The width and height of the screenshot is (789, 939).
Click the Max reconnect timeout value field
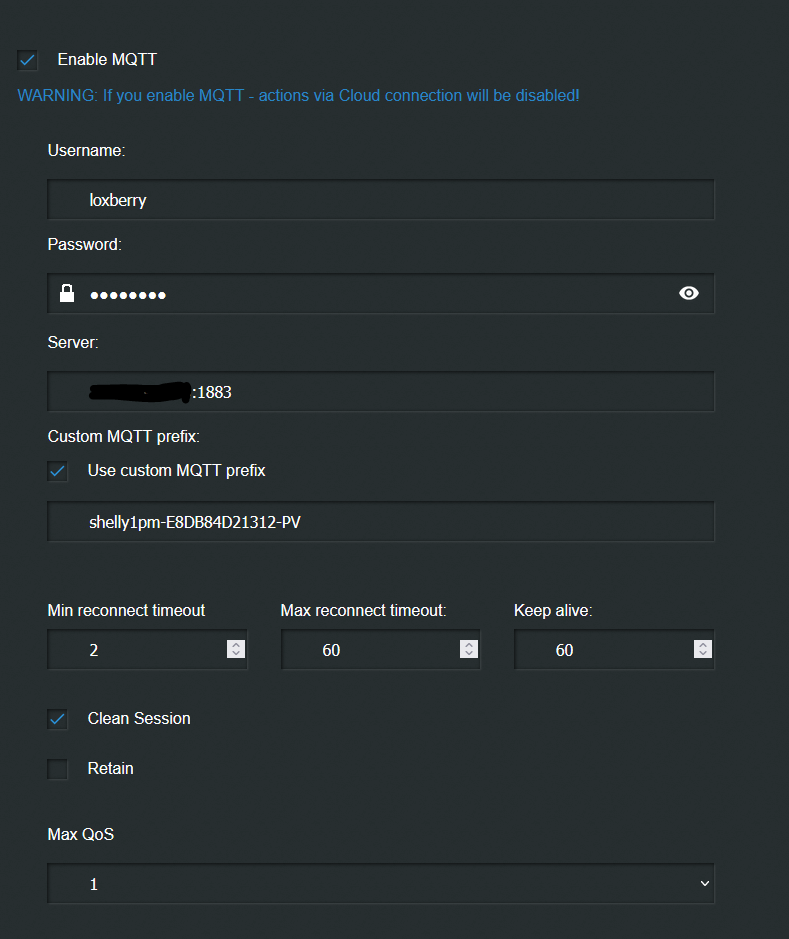(368, 650)
